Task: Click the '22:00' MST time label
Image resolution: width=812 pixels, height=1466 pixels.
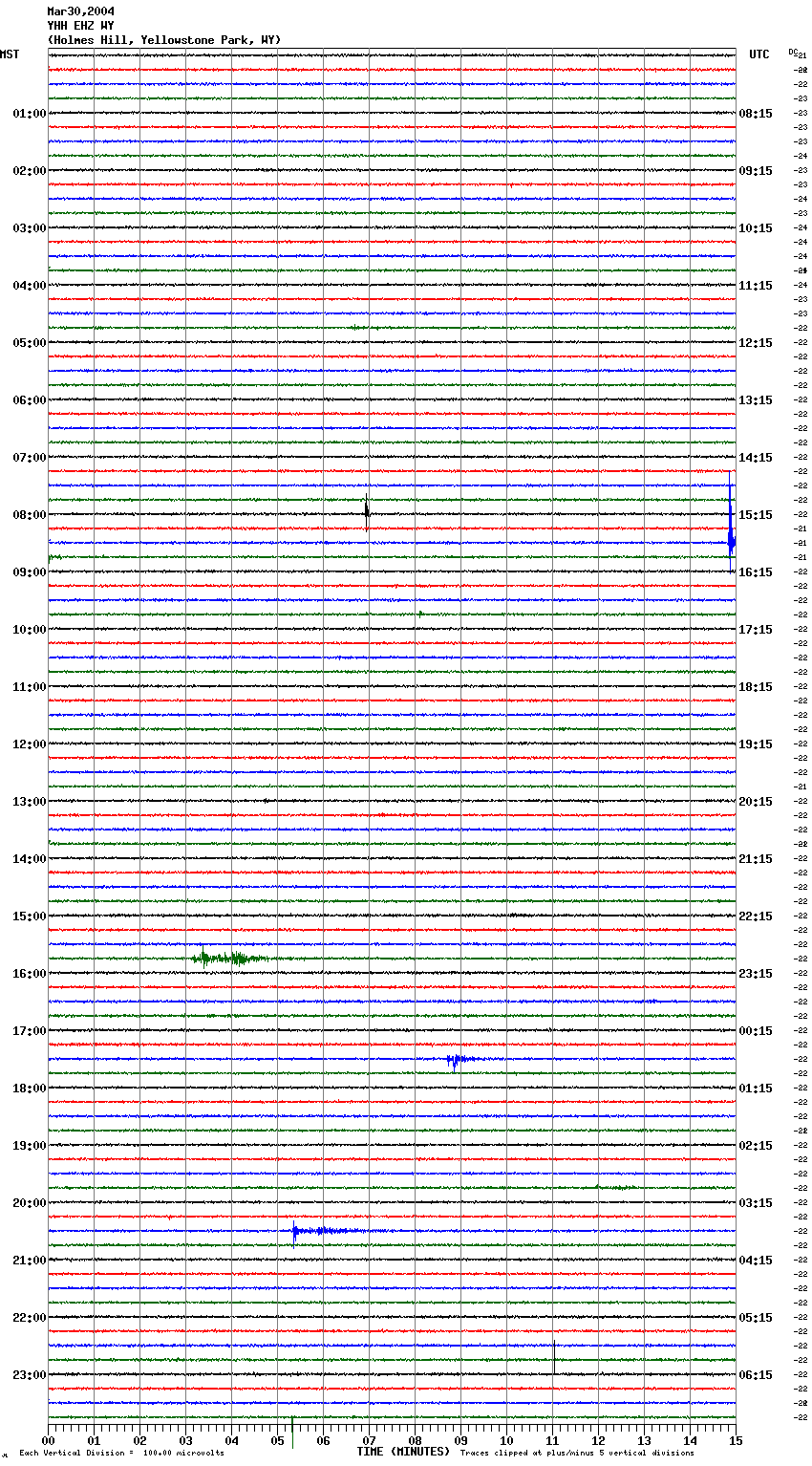Action: tap(30, 1318)
